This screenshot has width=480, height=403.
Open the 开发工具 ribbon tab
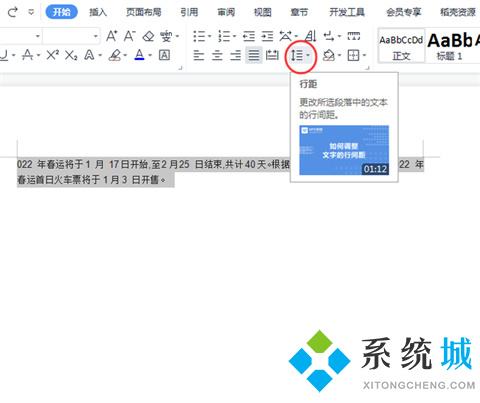347,12
